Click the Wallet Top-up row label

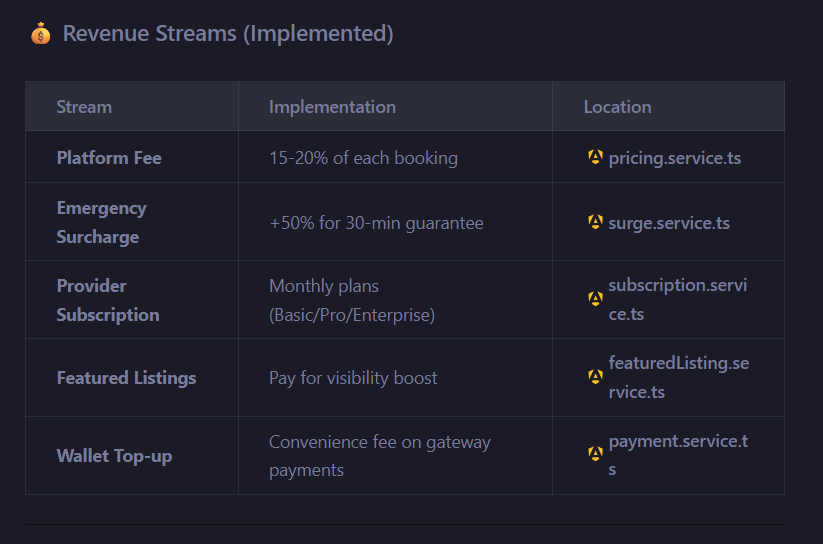pos(114,456)
